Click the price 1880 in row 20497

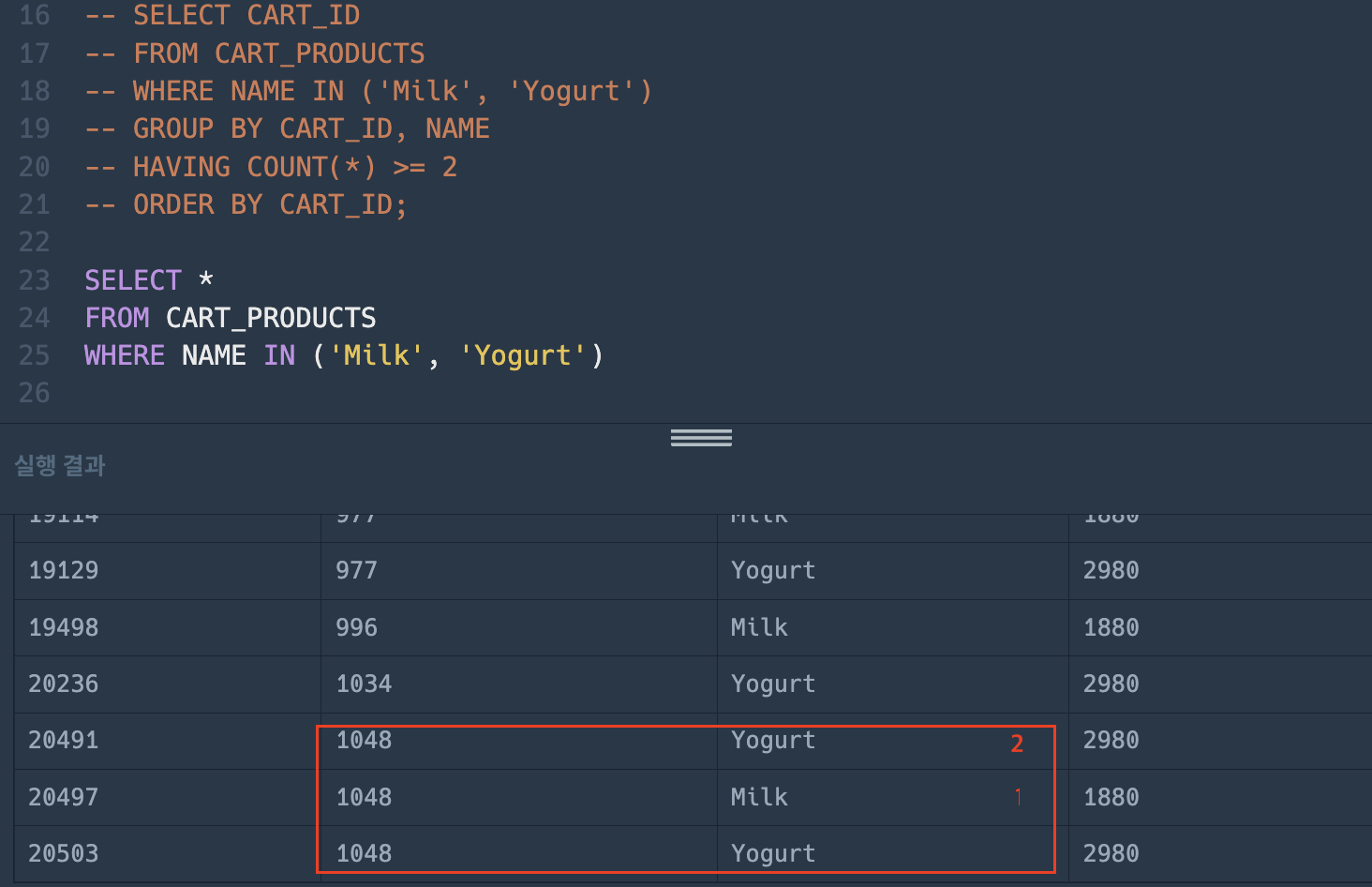[x=1111, y=797]
